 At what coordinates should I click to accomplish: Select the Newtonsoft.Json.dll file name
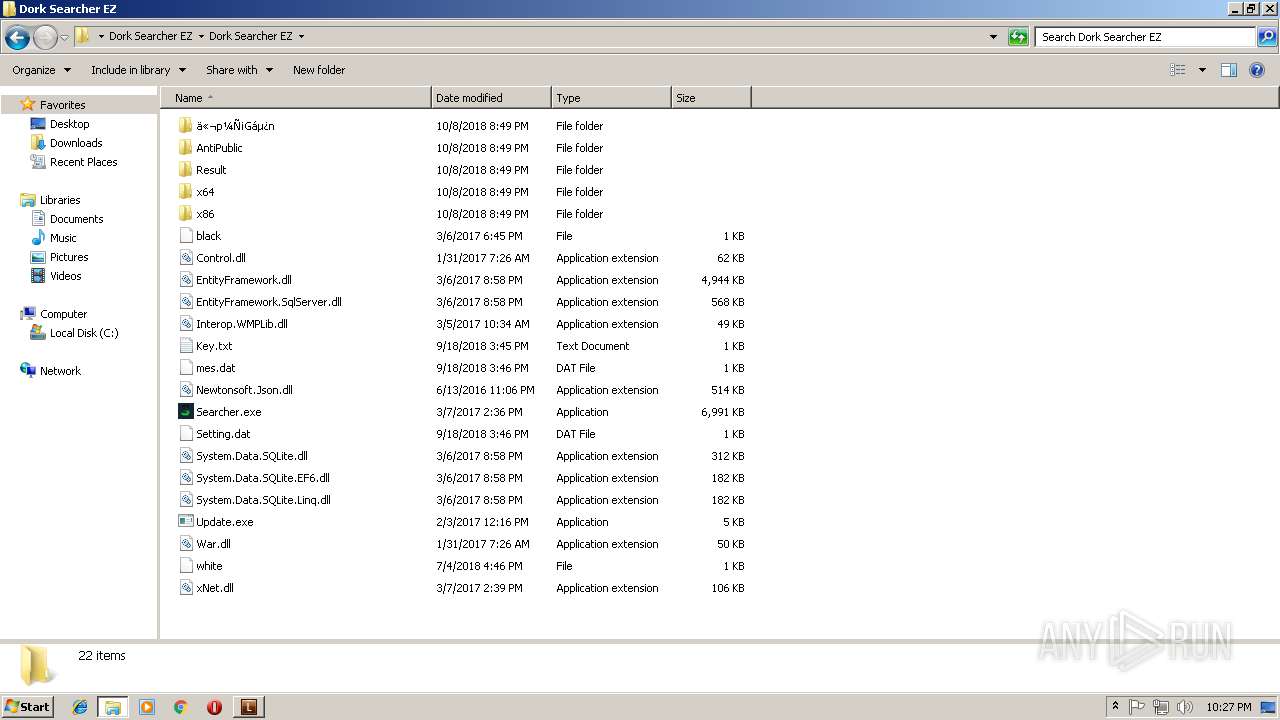tap(244, 390)
